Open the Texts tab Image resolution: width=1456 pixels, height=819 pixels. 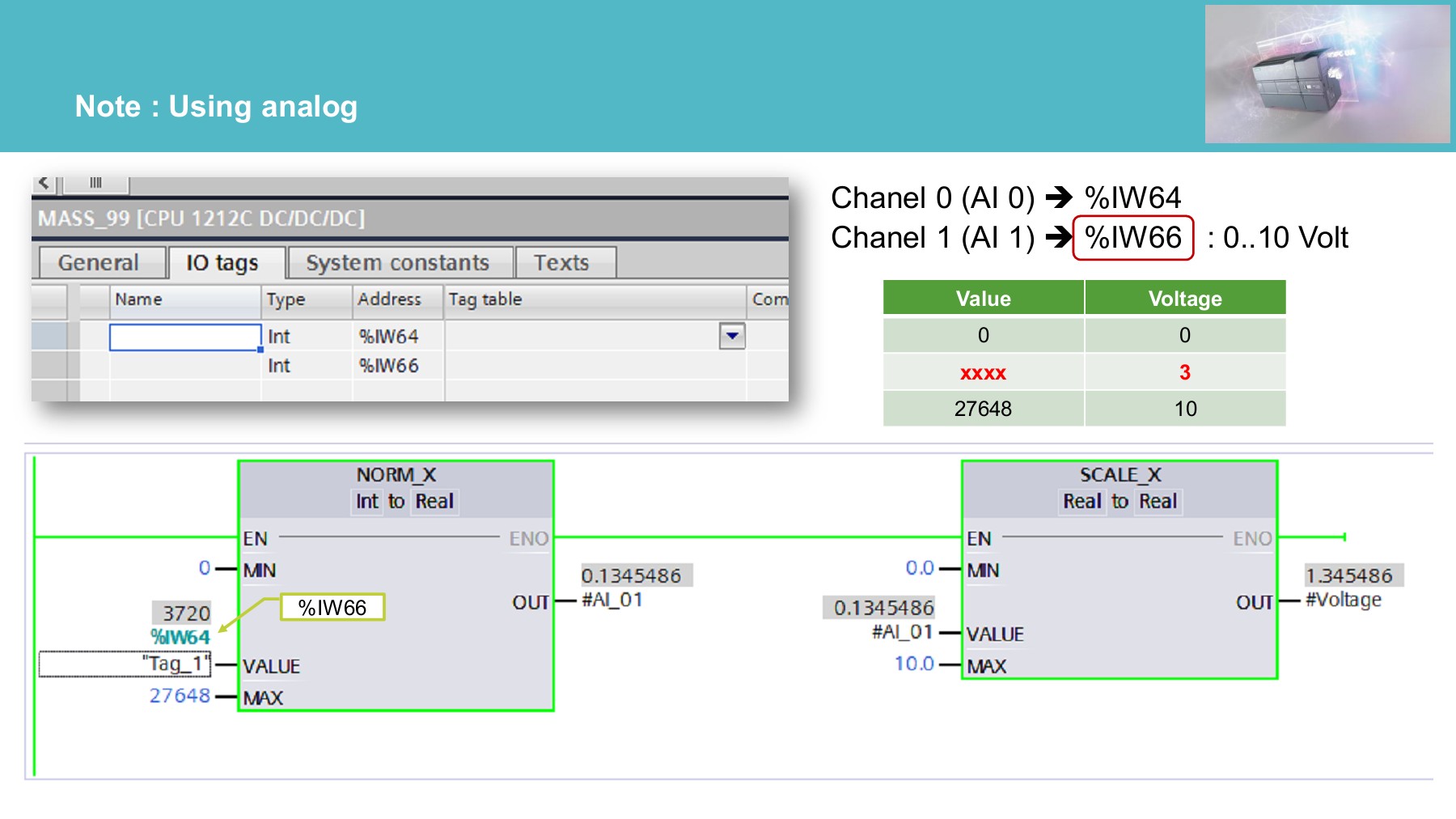[x=564, y=261]
